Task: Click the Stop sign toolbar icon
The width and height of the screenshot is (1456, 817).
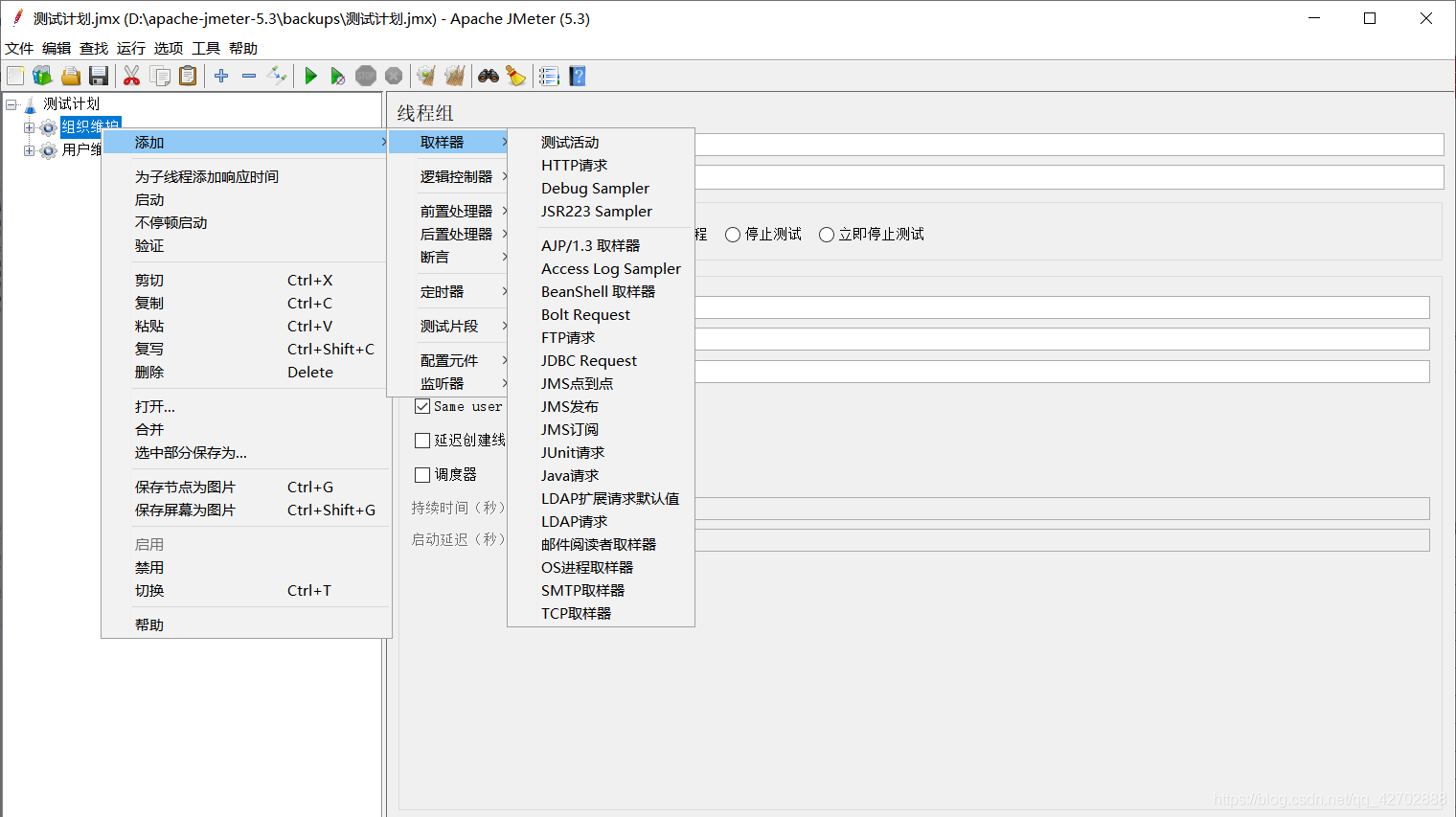Action: pos(365,76)
